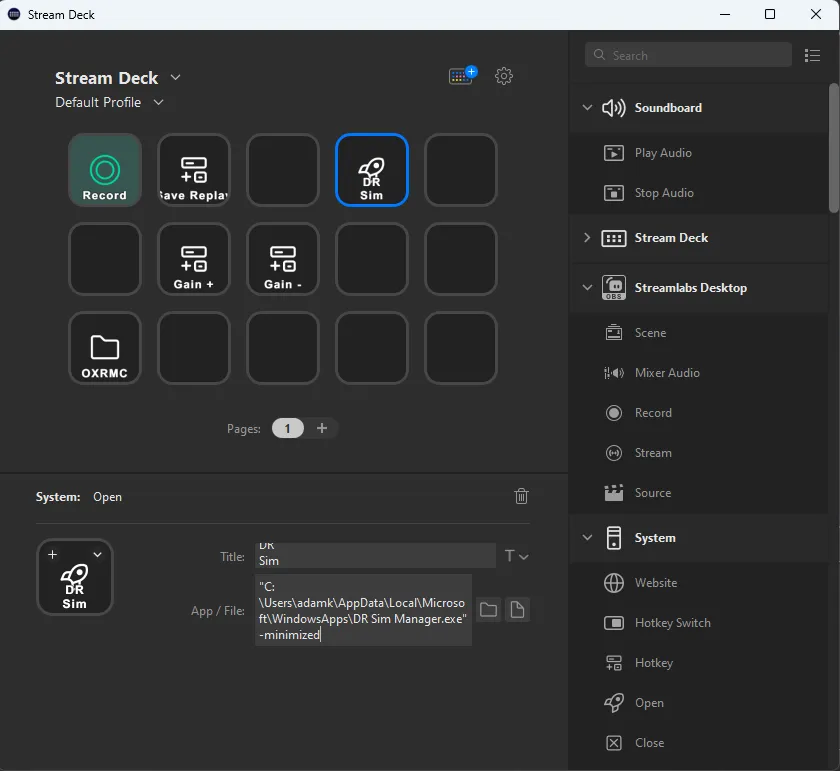Screen dimensions: 840x771
Task: Select the DR Sim key
Action: pos(372,170)
